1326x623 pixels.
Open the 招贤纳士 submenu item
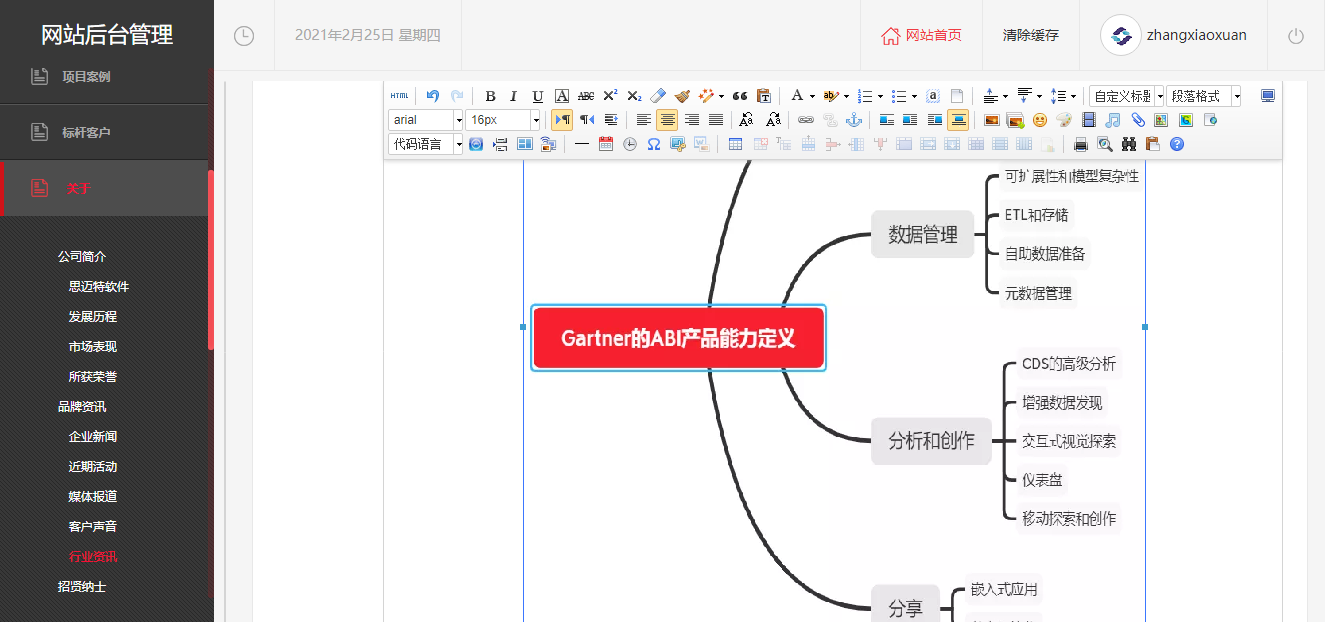click(x=82, y=587)
